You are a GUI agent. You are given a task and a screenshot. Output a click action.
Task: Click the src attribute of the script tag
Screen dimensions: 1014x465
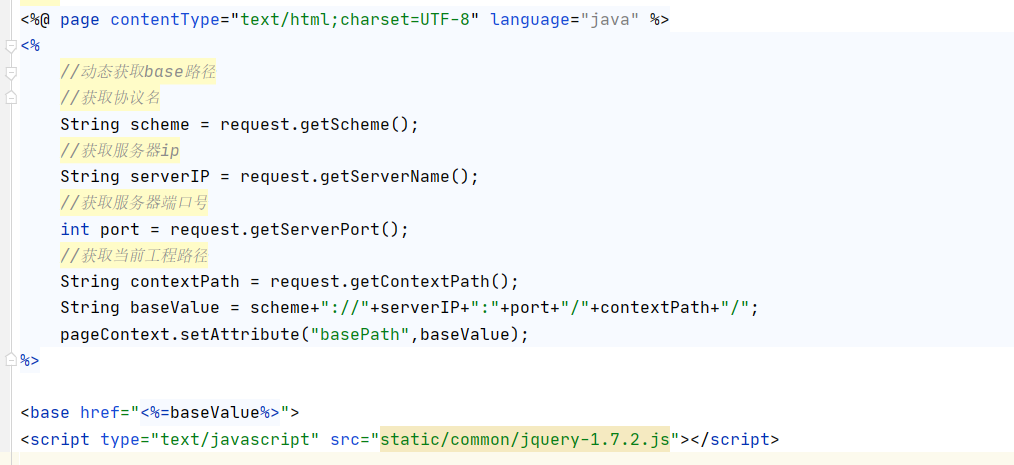click(345, 440)
